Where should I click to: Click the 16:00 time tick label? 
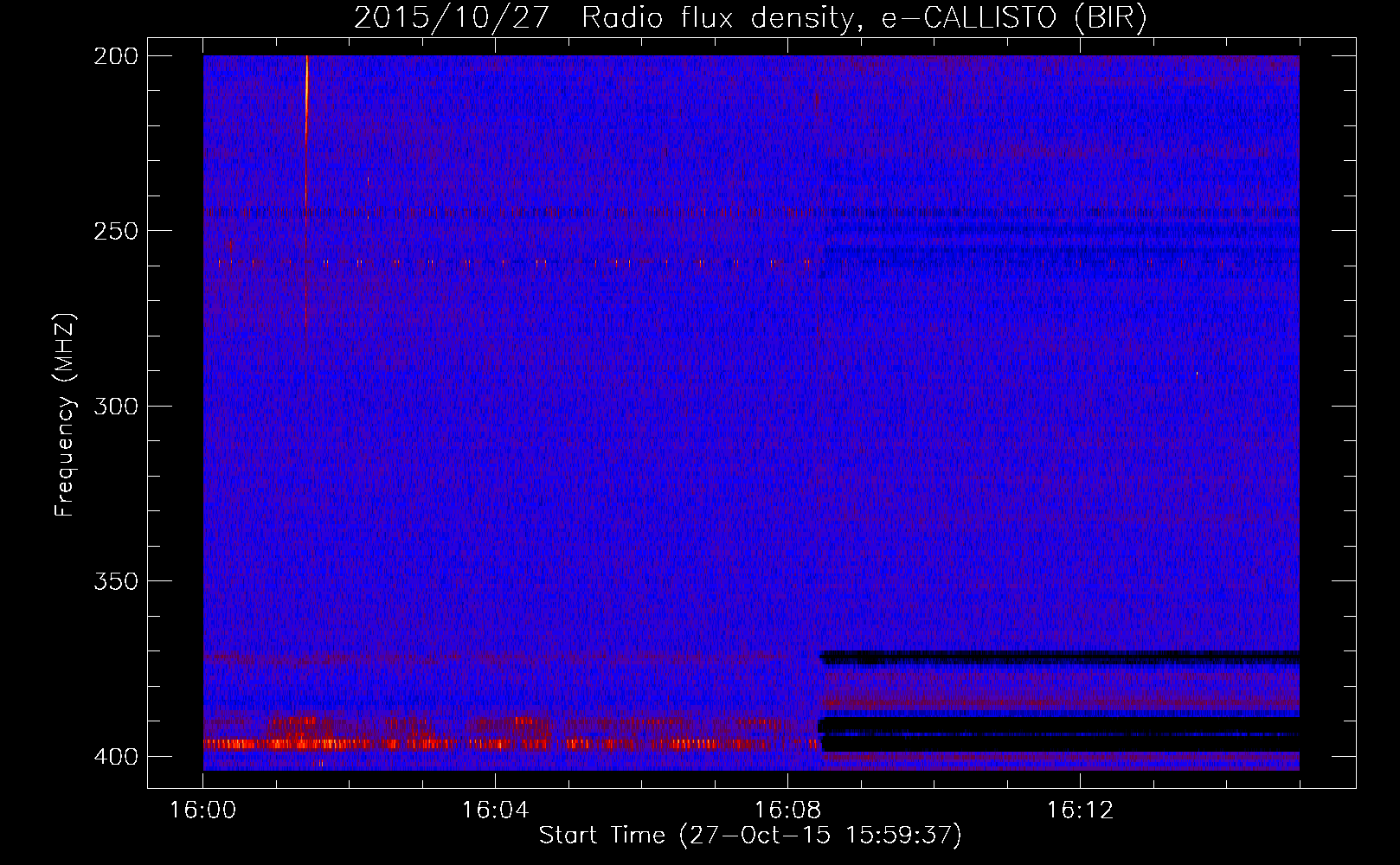[202, 810]
